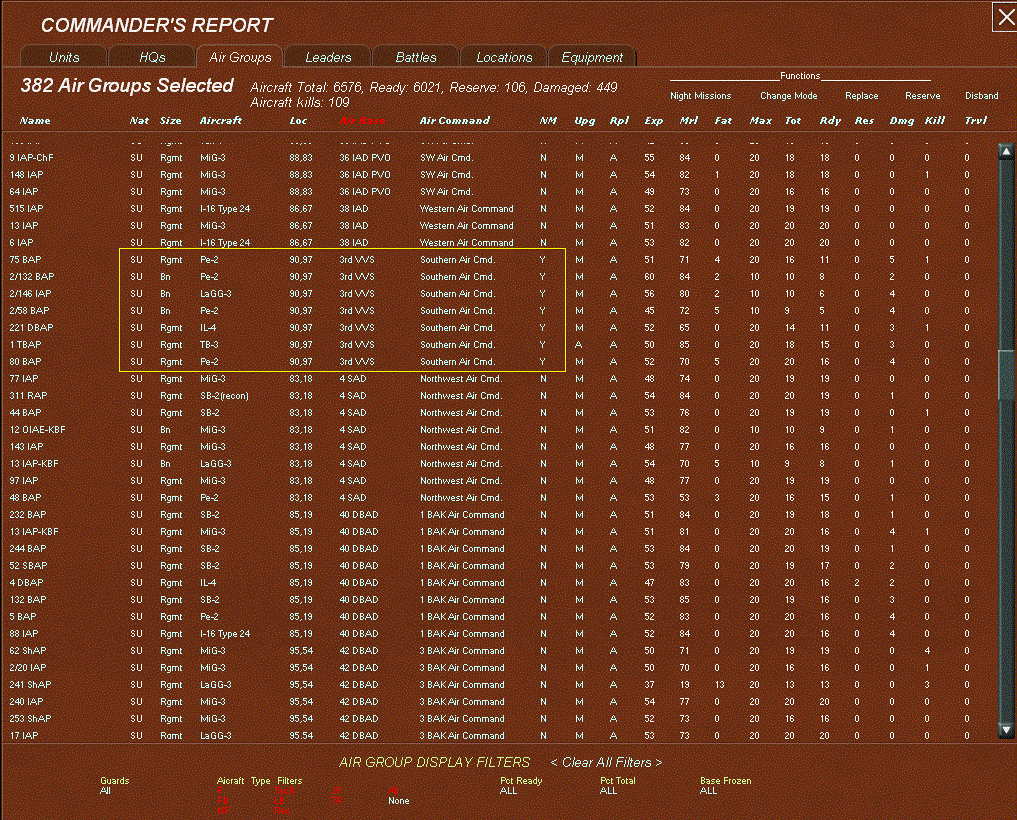Screen dimensions: 1017x820
Task: Sort by the Trvl column header
Action: (976, 121)
